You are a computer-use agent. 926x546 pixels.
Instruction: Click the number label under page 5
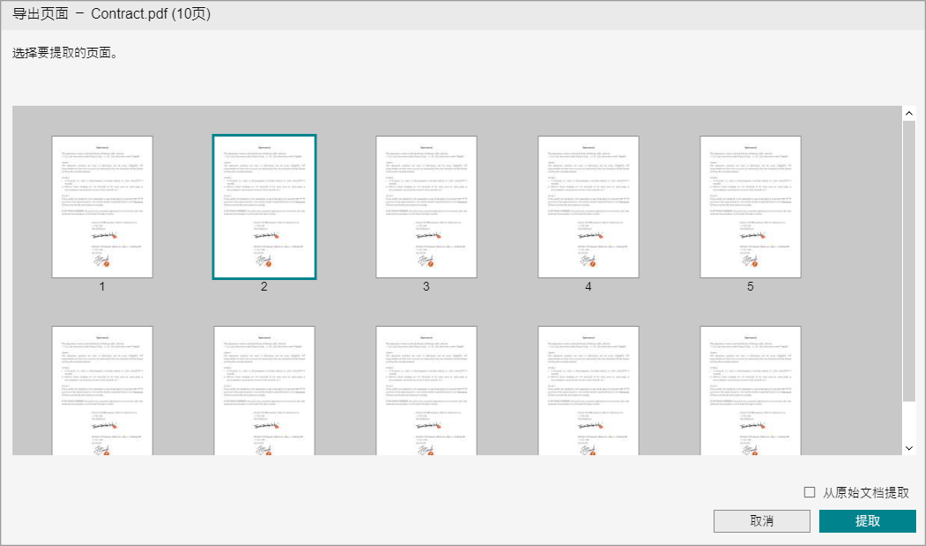coord(750,287)
